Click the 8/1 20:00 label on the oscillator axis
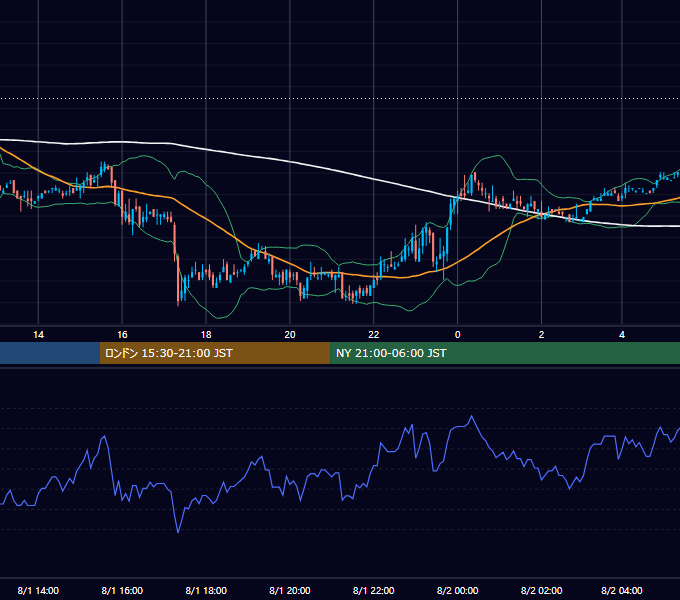This screenshot has height=600, width=680. click(x=290, y=590)
